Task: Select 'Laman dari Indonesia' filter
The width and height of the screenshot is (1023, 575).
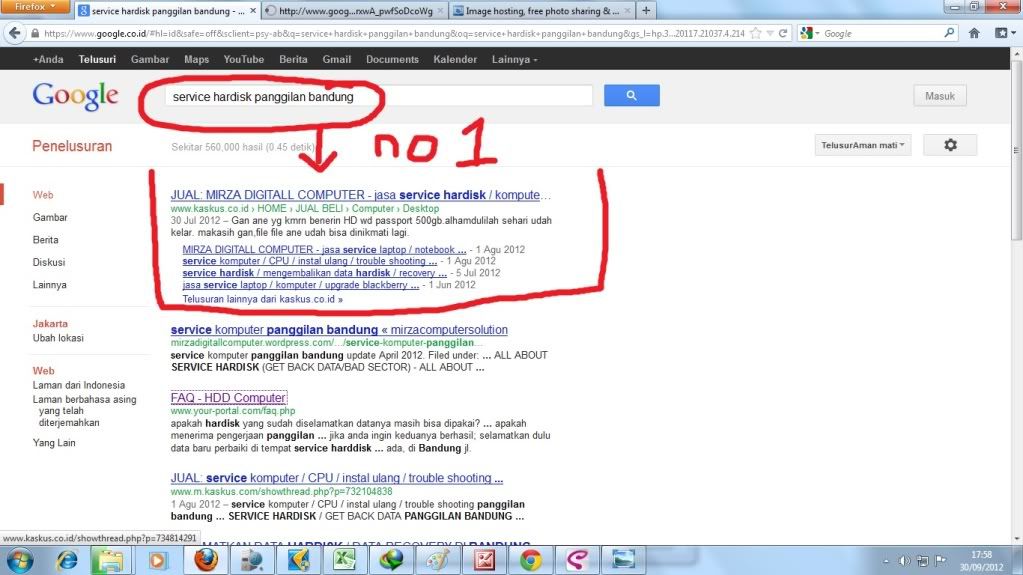Action: coord(79,385)
